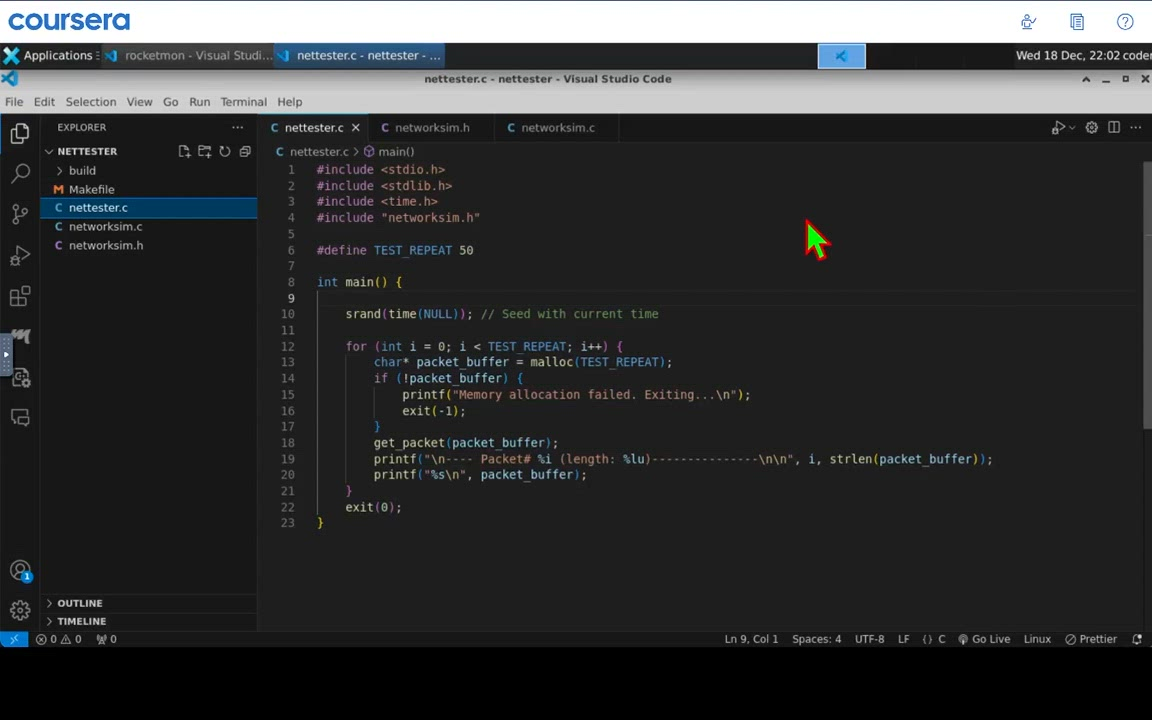
Task: Open the View menu
Action: click(139, 102)
